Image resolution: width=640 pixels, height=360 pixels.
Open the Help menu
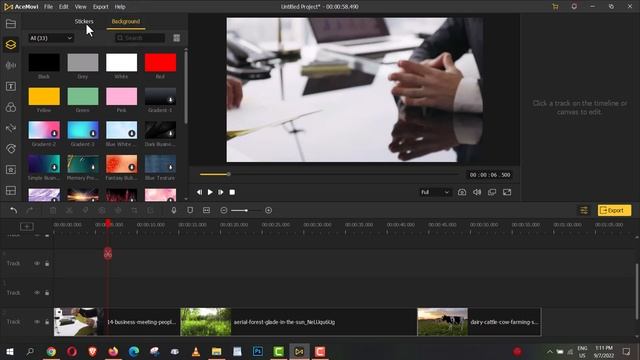tap(120, 7)
